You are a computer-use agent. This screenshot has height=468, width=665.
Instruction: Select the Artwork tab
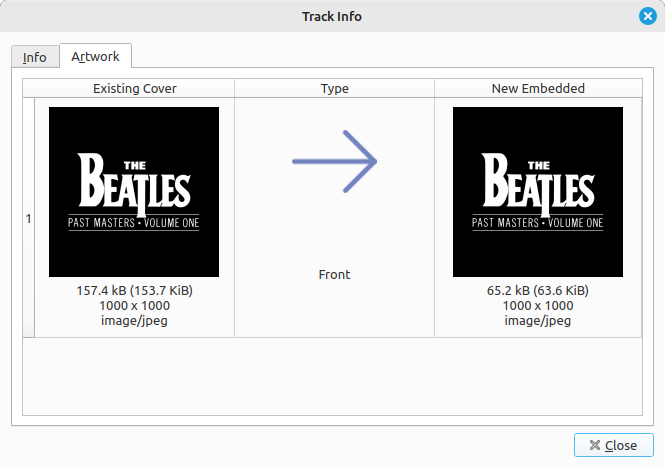point(95,56)
